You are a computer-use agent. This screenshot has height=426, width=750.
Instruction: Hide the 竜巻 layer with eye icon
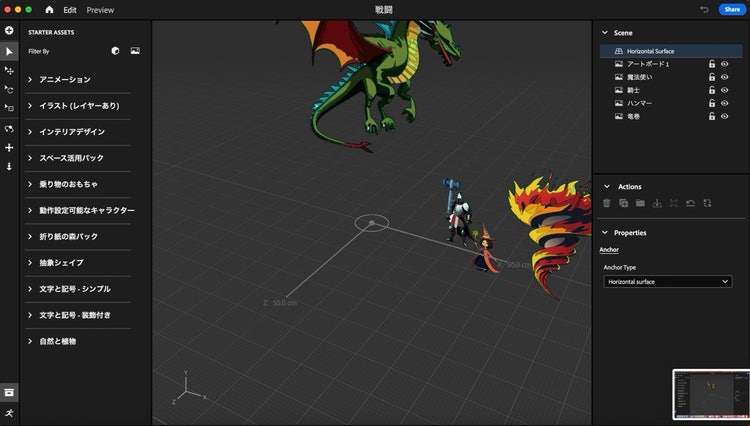(x=725, y=116)
